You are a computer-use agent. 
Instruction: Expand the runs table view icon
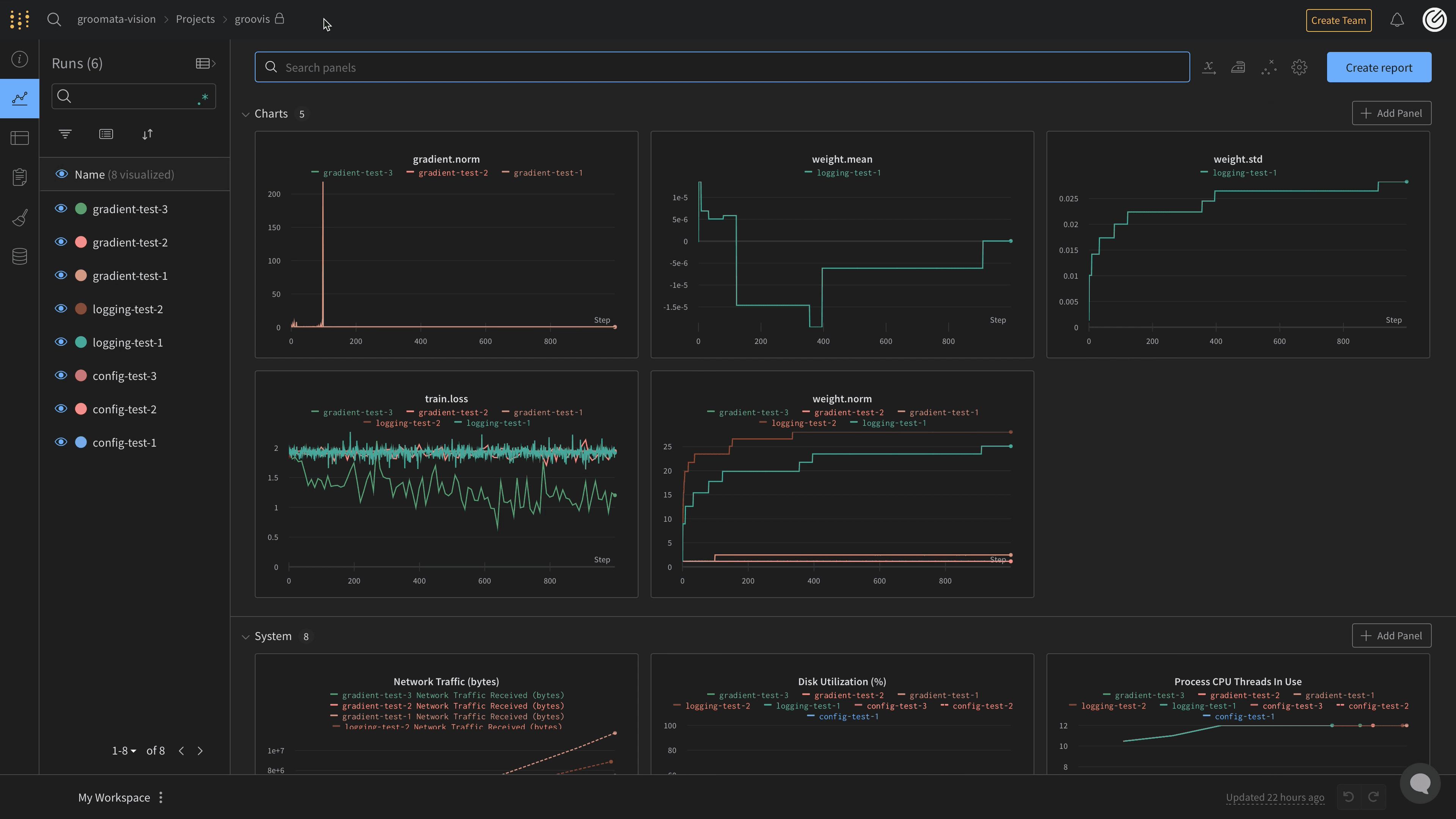tap(205, 63)
